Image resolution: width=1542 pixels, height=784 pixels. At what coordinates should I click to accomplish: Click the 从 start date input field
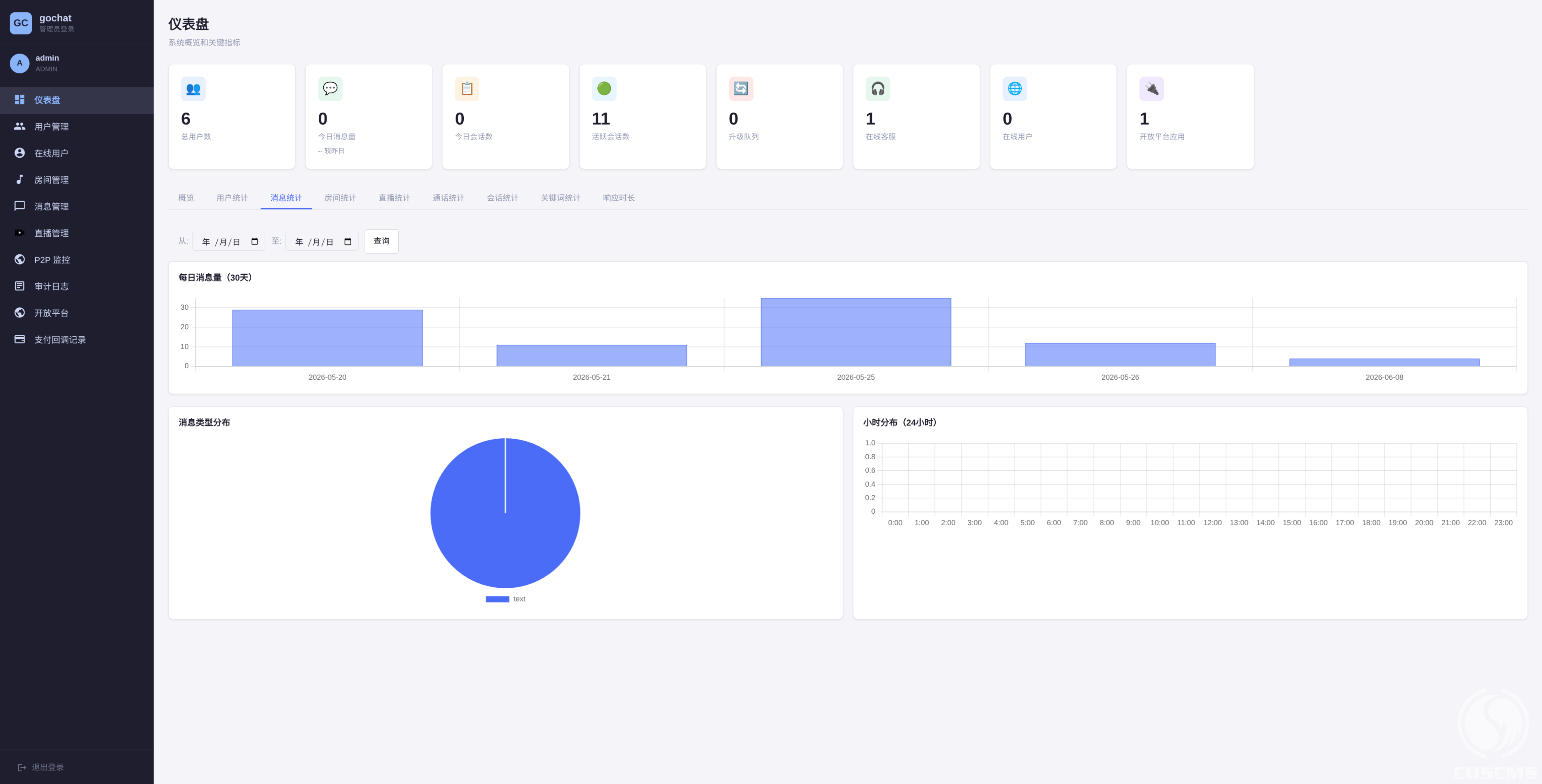tap(229, 242)
